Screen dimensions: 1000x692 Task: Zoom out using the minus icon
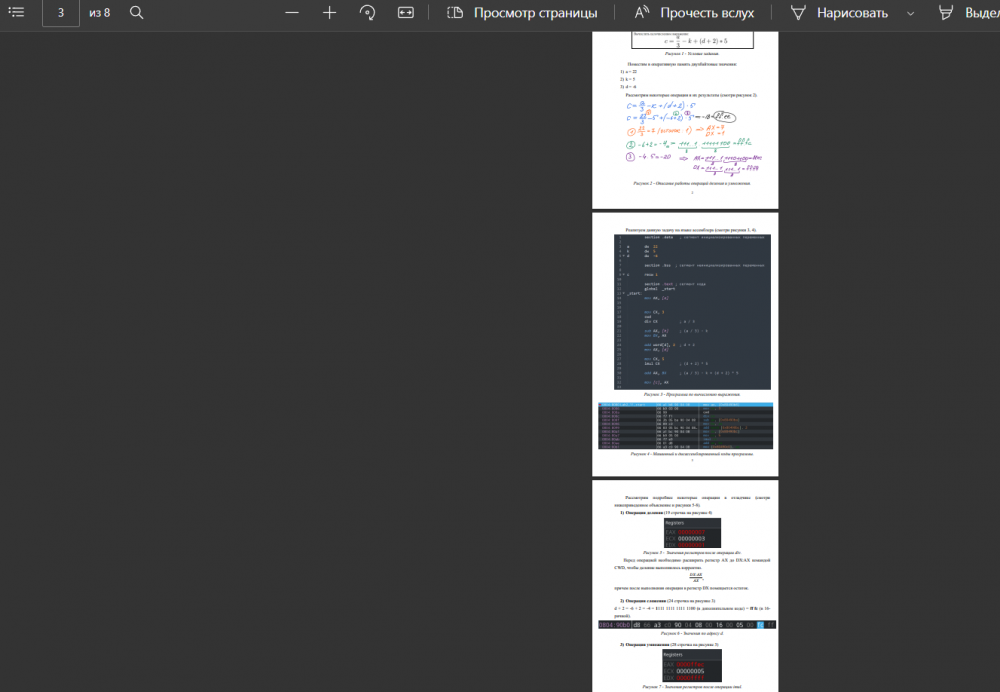point(292,13)
